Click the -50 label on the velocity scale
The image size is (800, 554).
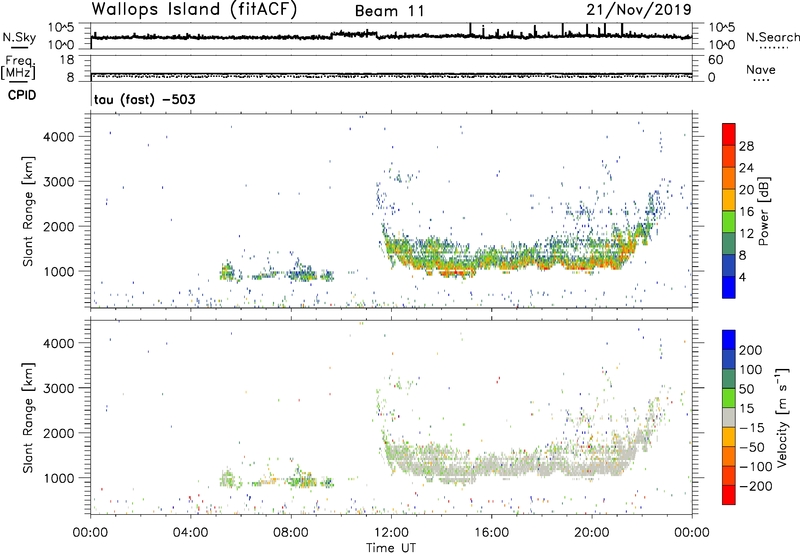[752, 448]
